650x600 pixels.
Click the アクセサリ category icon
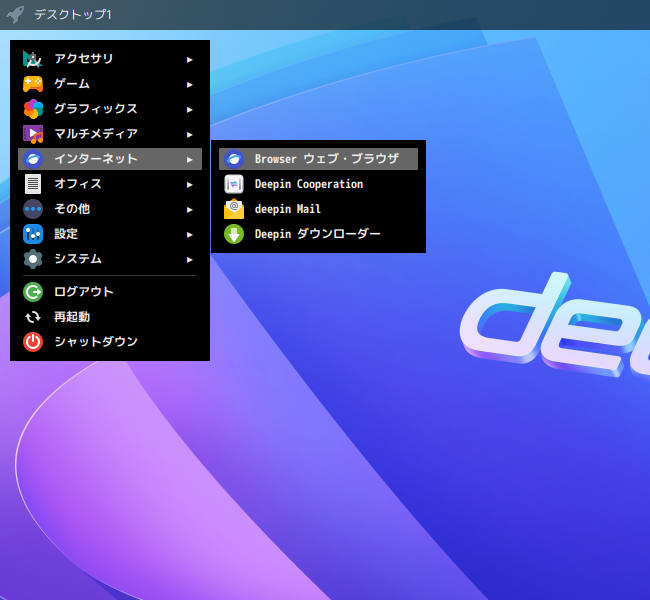coord(33,59)
